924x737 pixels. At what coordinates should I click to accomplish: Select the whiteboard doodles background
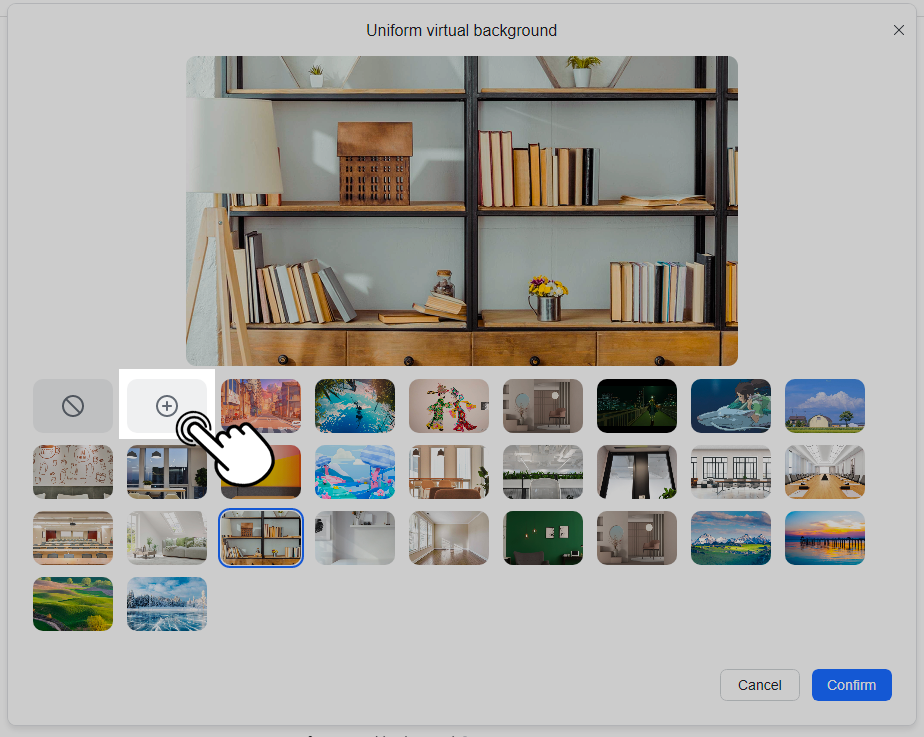(x=73, y=472)
